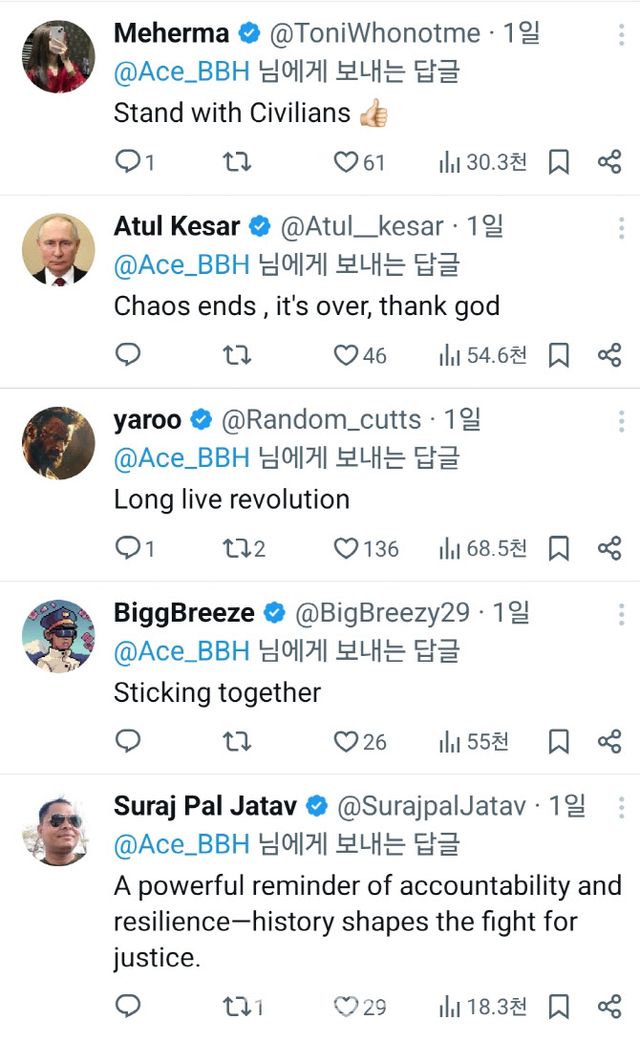Image resolution: width=640 pixels, height=1037 pixels.
Task: Open more options on Suraj Pal Jatav's reply
Action: pyautogui.click(x=622, y=807)
